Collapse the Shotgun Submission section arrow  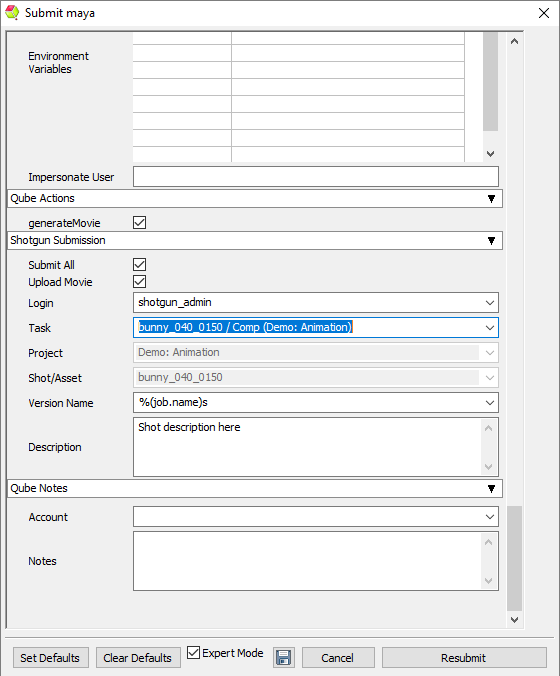pyautogui.click(x=491, y=241)
